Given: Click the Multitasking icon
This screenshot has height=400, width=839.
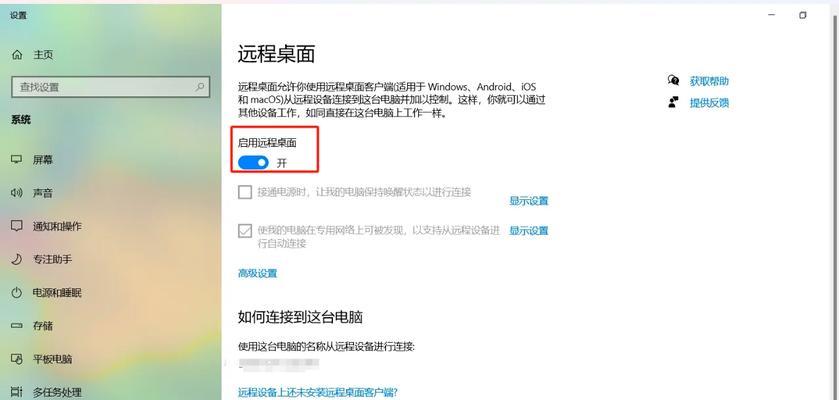Looking at the screenshot, I should tap(17, 392).
